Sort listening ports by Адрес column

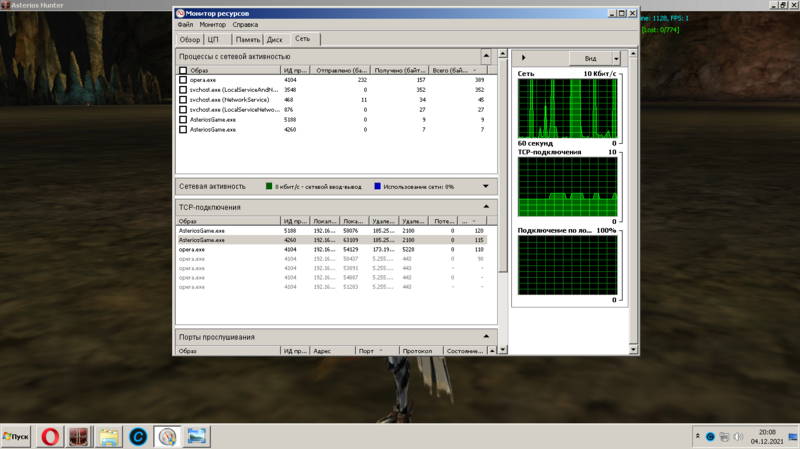coord(332,351)
